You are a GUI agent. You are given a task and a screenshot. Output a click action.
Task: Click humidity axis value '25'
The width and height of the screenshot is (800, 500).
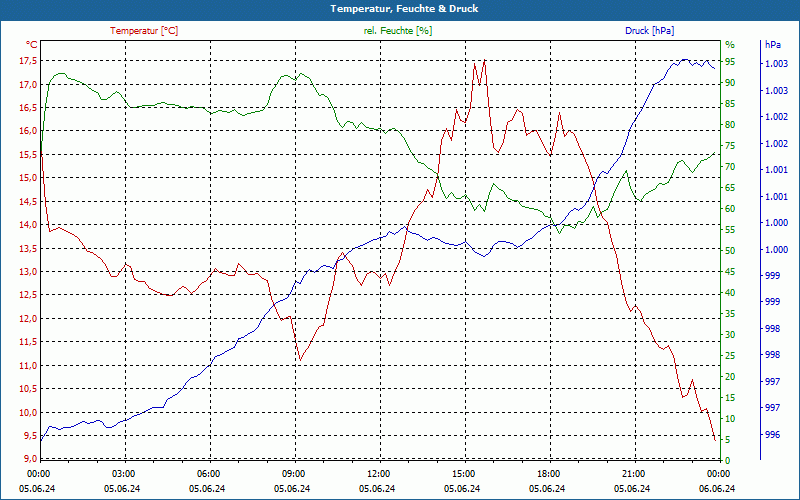click(730, 356)
